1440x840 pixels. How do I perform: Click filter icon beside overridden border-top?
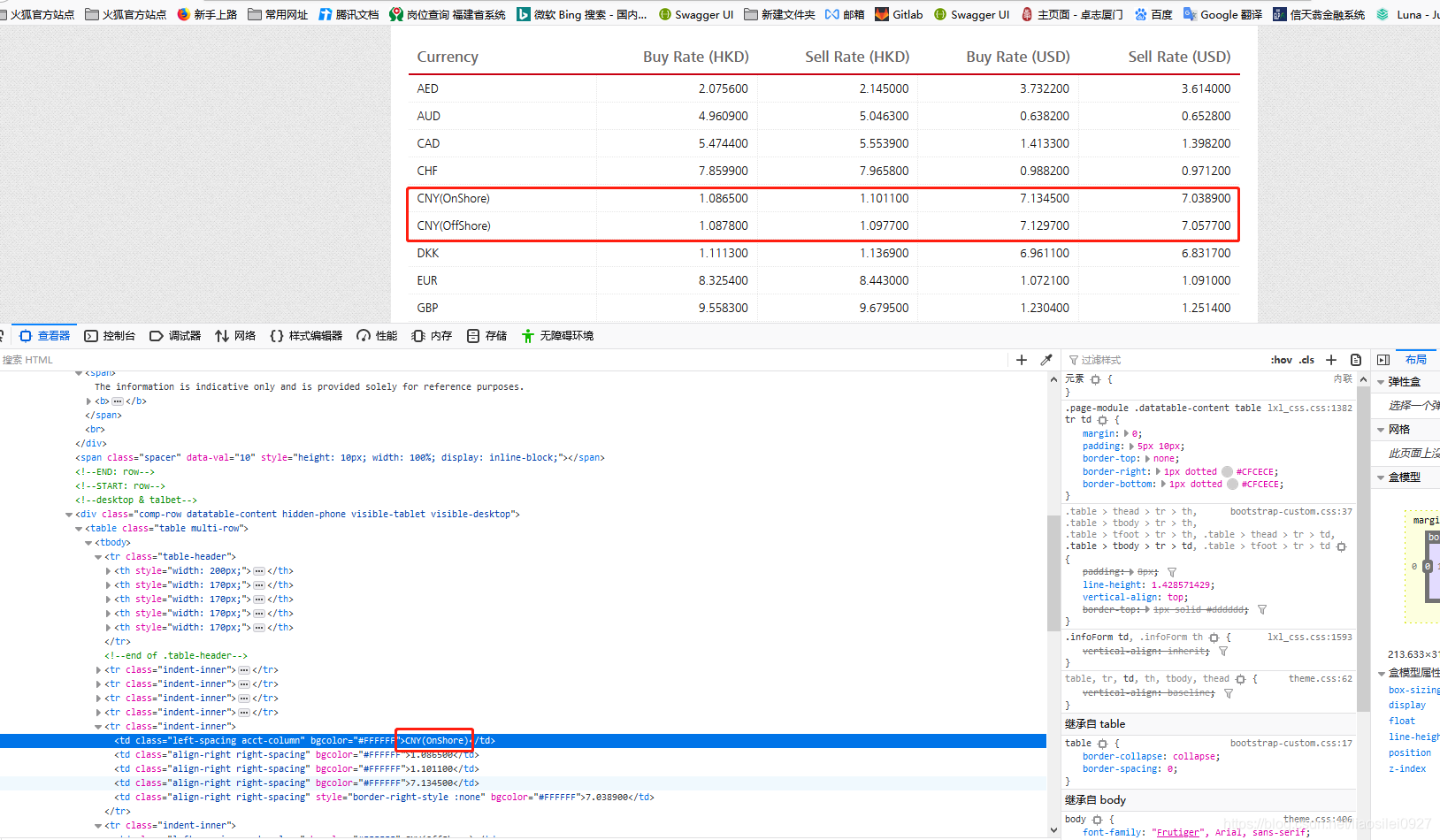coord(1262,610)
